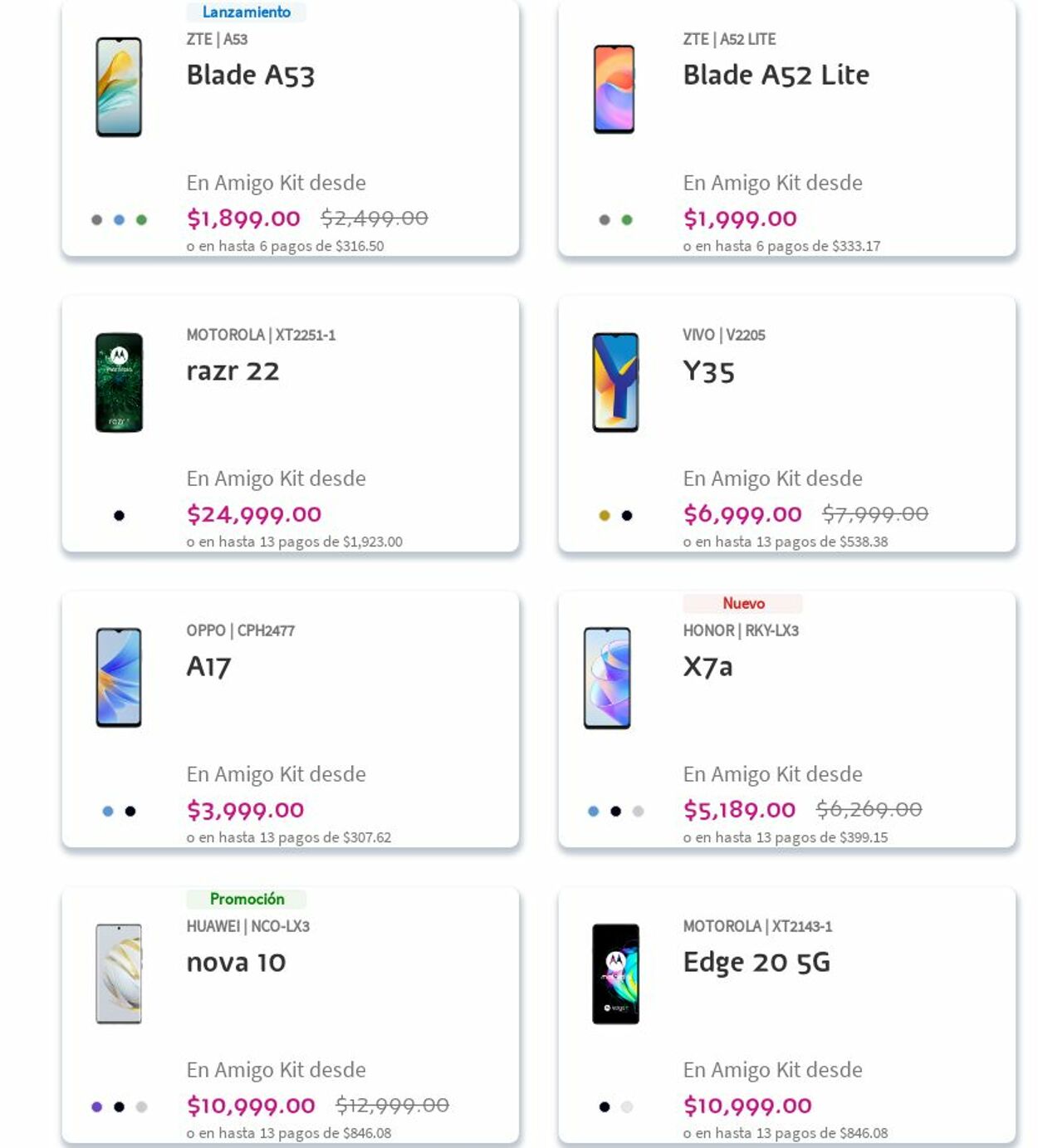Pick the green color for Blade A52 Lite
The height and width of the screenshot is (1148, 1038).
pos(627,220)
